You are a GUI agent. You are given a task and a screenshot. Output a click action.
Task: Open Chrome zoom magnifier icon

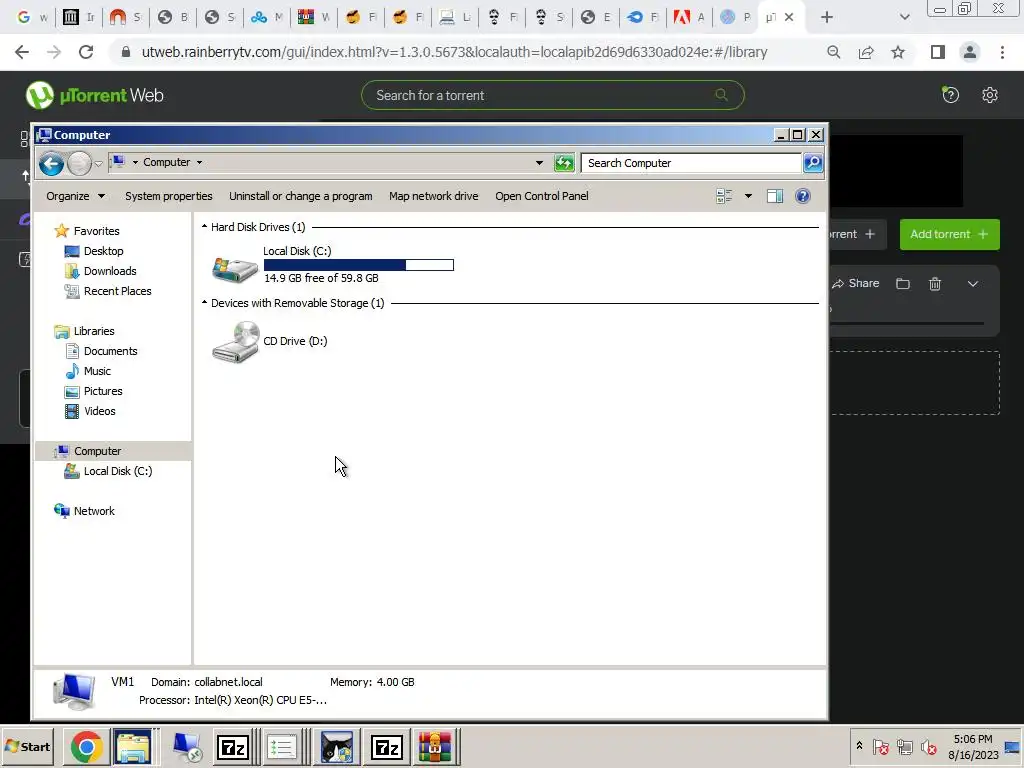coord(833,52)
